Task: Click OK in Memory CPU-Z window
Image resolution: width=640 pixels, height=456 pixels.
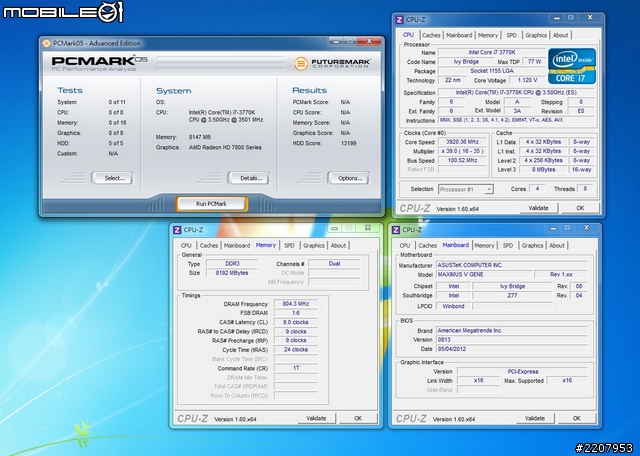Action: 358,418
